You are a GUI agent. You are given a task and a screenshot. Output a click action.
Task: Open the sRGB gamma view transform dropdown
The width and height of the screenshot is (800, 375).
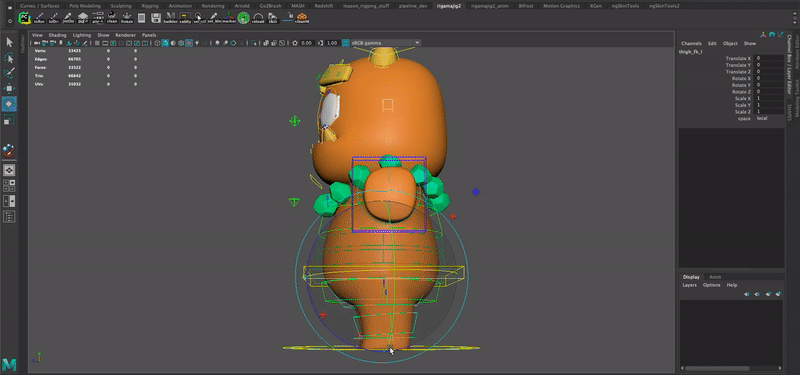point(385,43)
